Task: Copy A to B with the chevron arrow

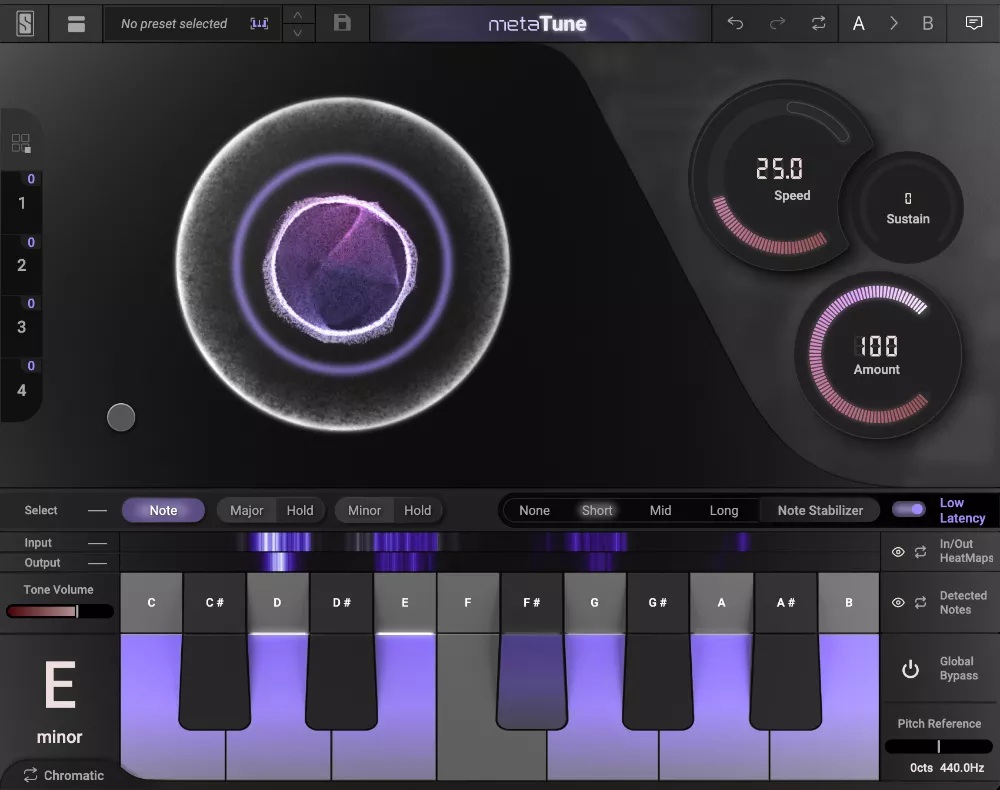Action: click(893, 23)
